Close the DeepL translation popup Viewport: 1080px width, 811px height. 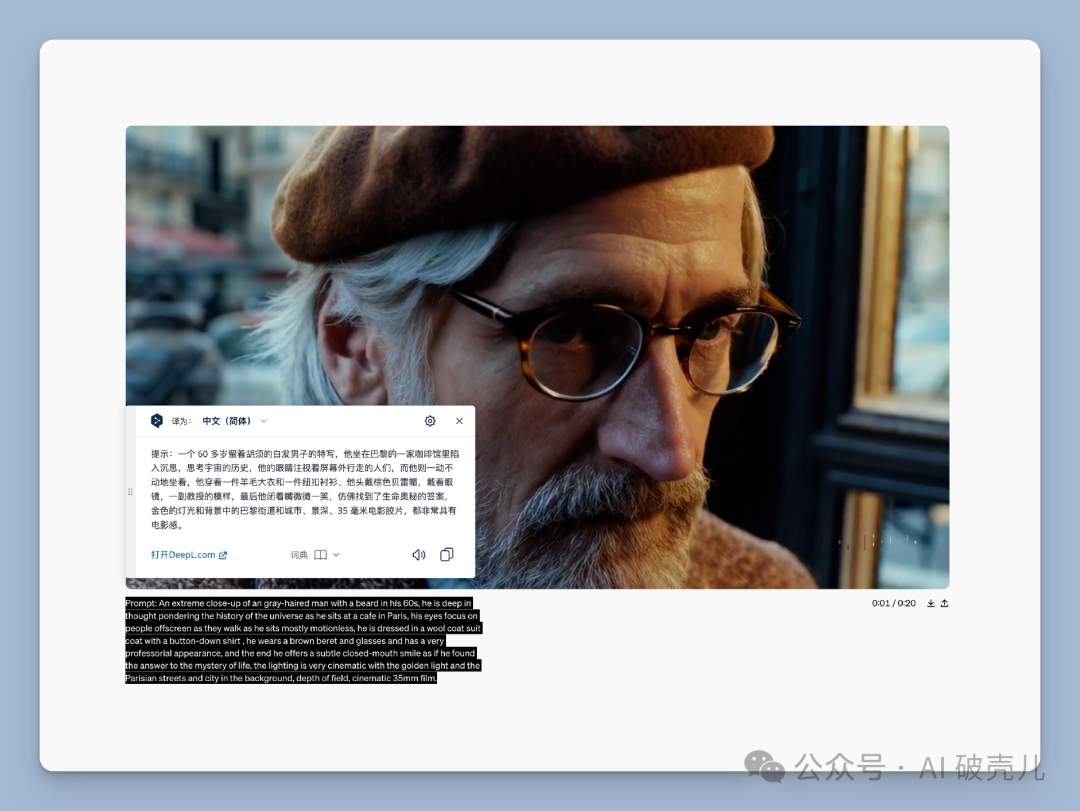click(459, 421)
